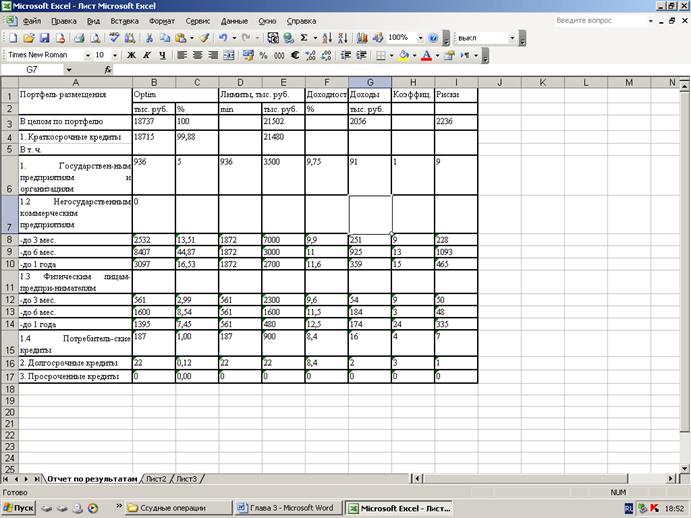Save the workbook with the floppy disk icon

(45, 38)
